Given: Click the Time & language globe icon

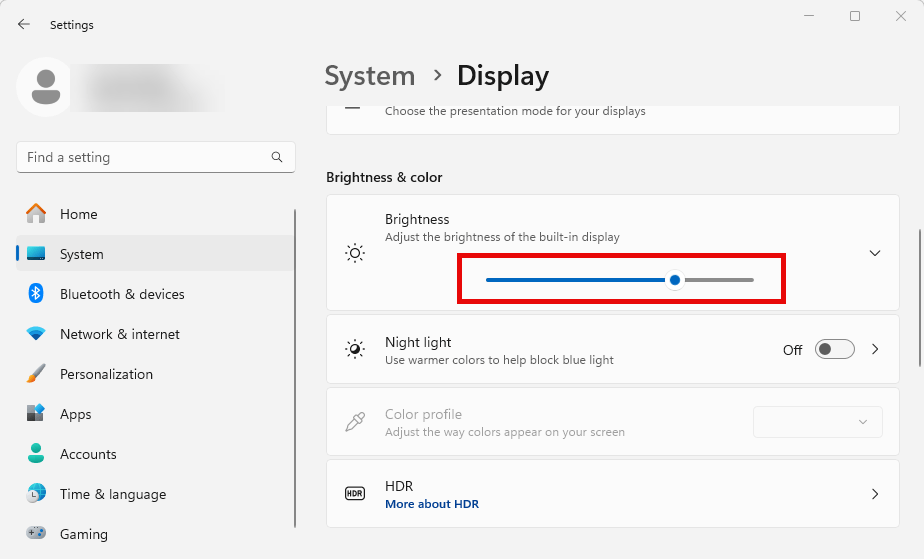Looking at the screenshot, I should click(x=36, y=494).
